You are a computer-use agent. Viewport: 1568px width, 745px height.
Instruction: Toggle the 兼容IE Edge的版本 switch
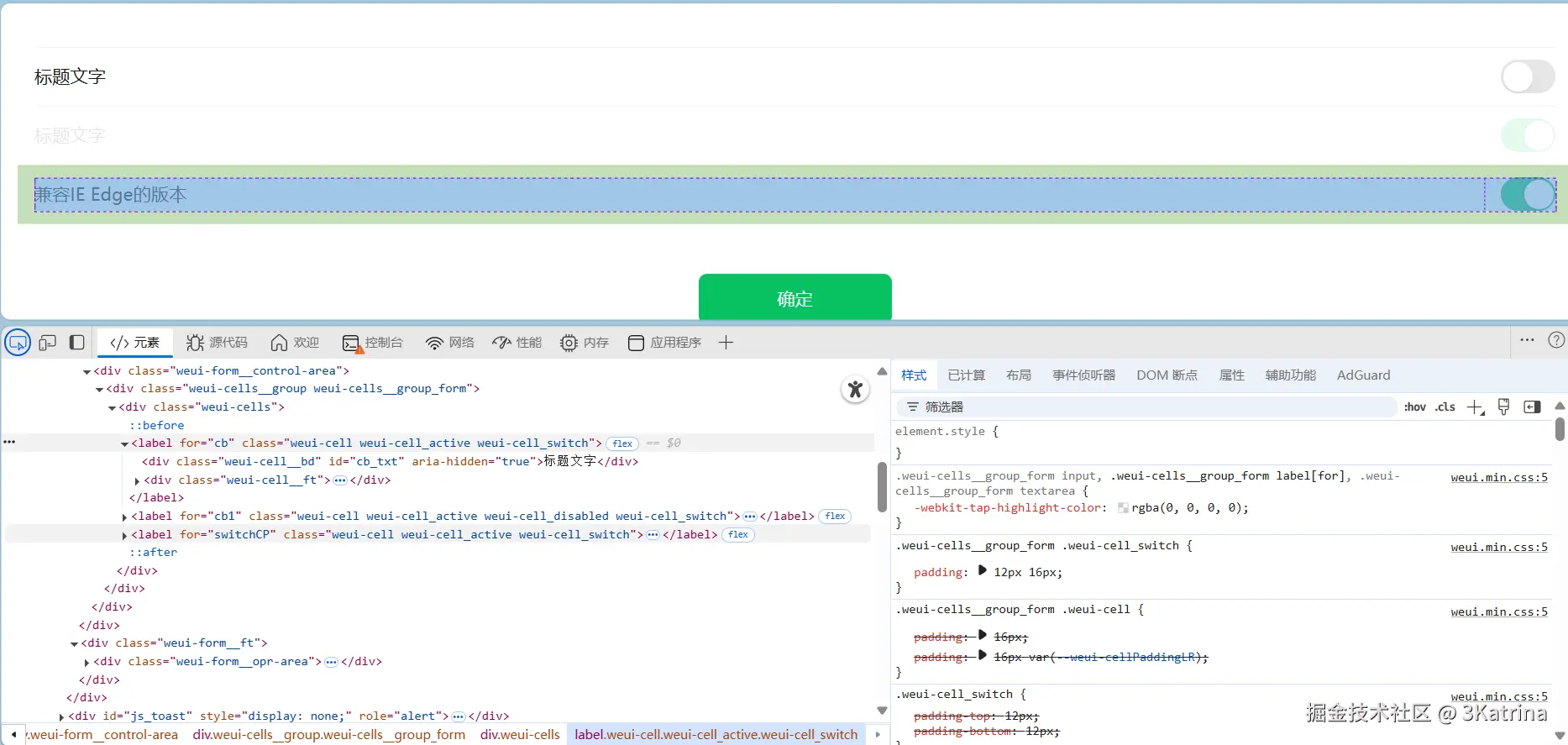pyautogui.click(x=1528, y=194)
